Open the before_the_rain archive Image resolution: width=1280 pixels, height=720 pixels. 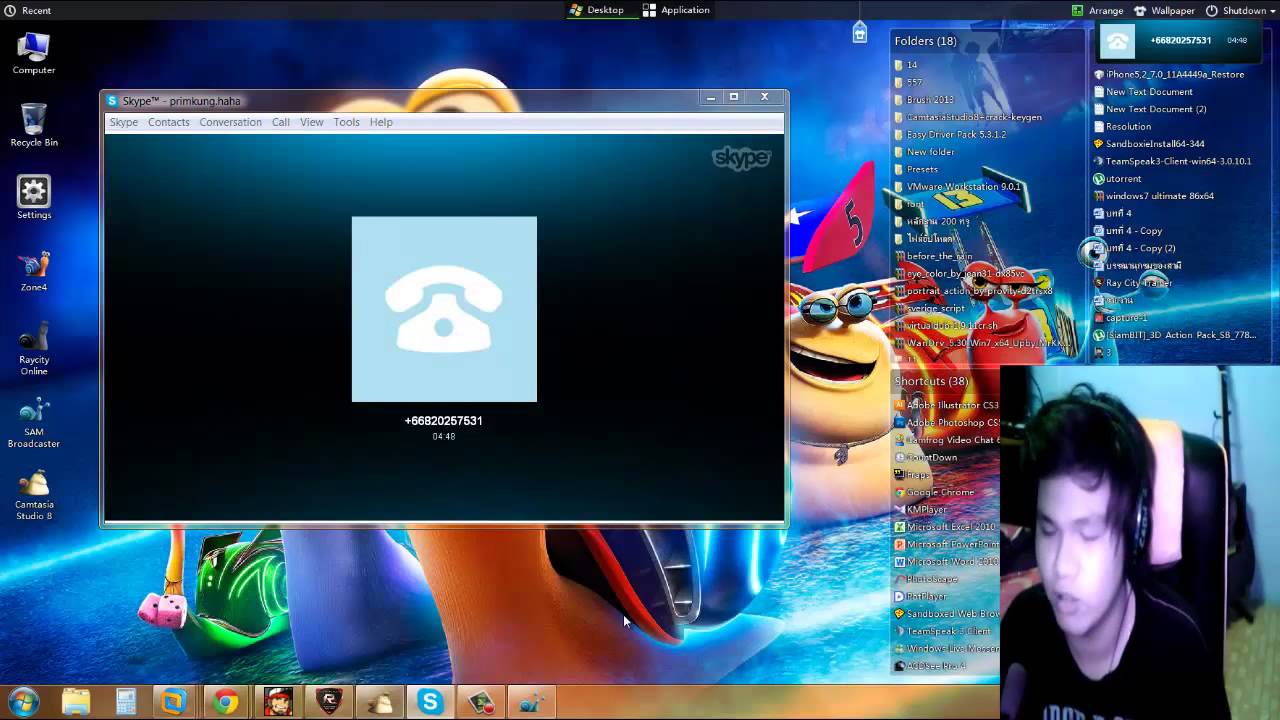pos(933,256)
